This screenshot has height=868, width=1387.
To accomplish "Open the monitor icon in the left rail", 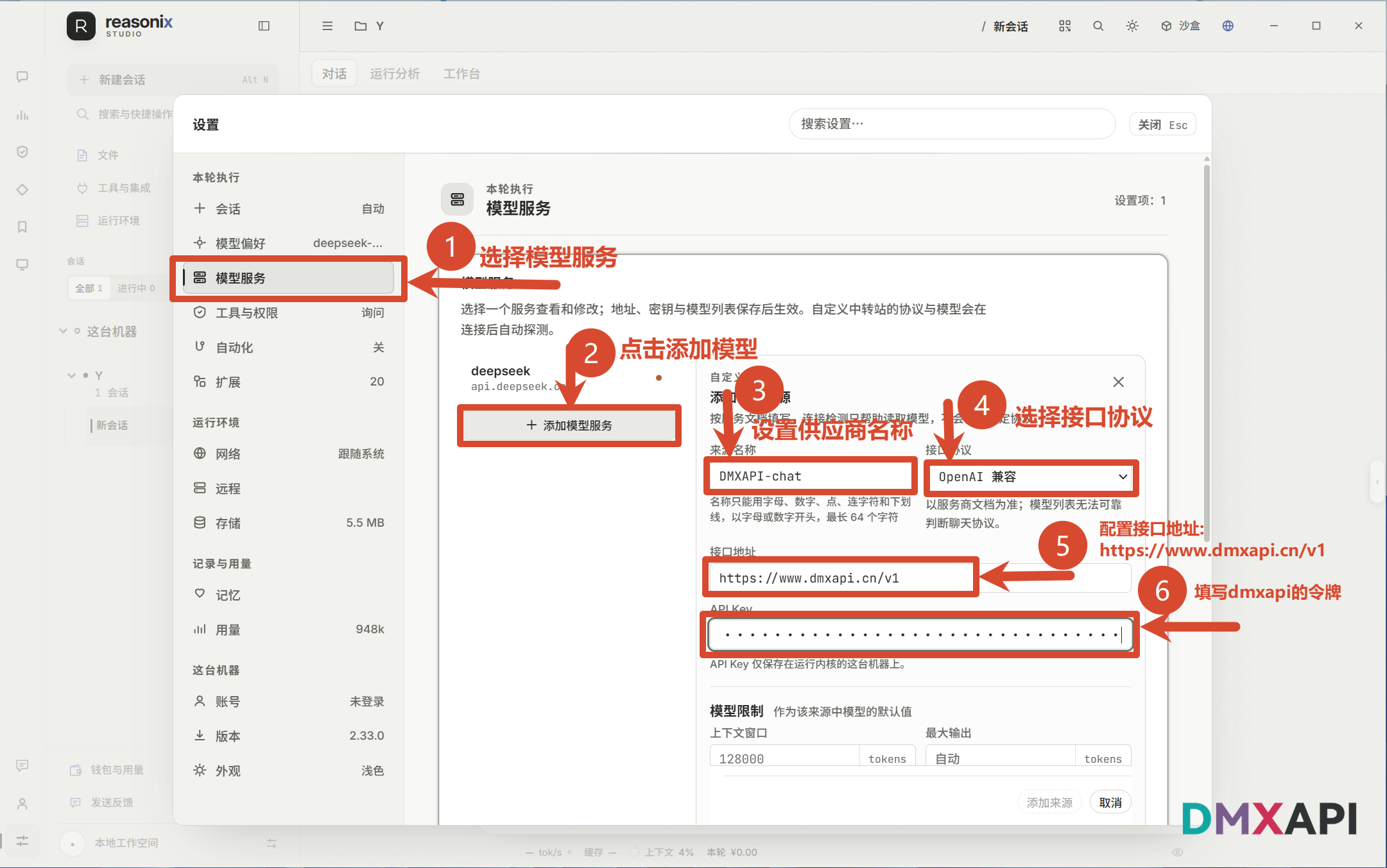I will point(22,264).
